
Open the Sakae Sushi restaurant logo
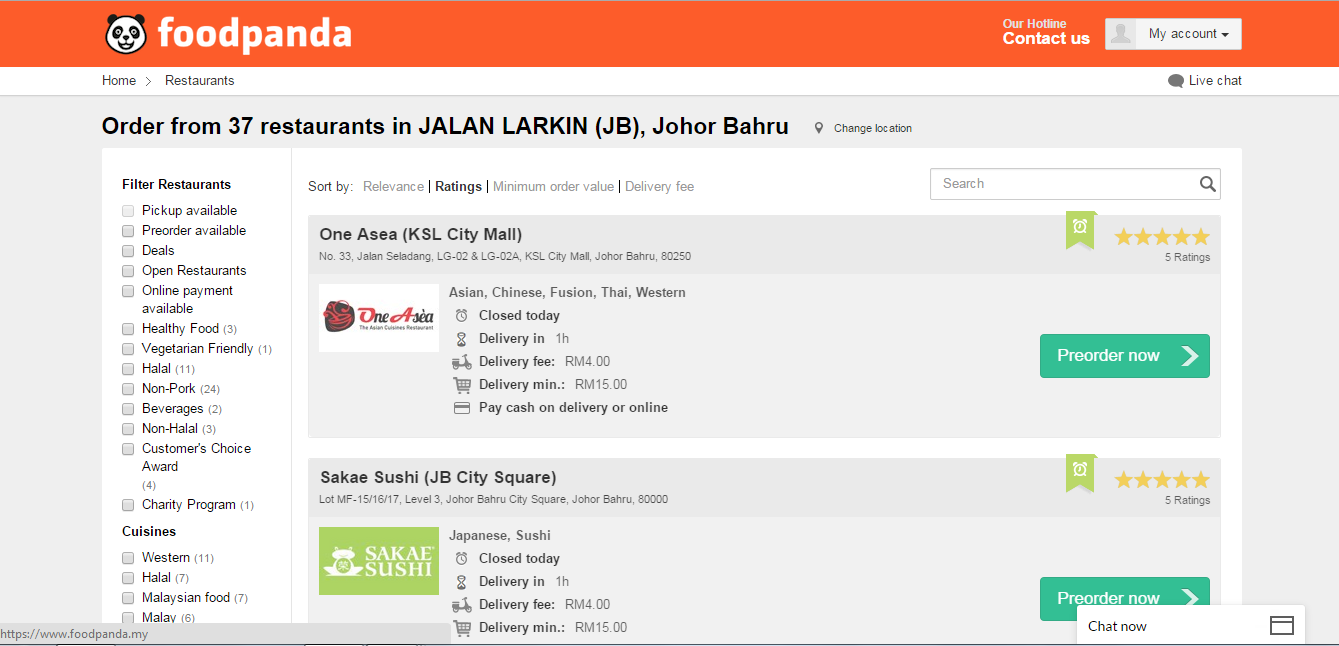tap(379, 561)
